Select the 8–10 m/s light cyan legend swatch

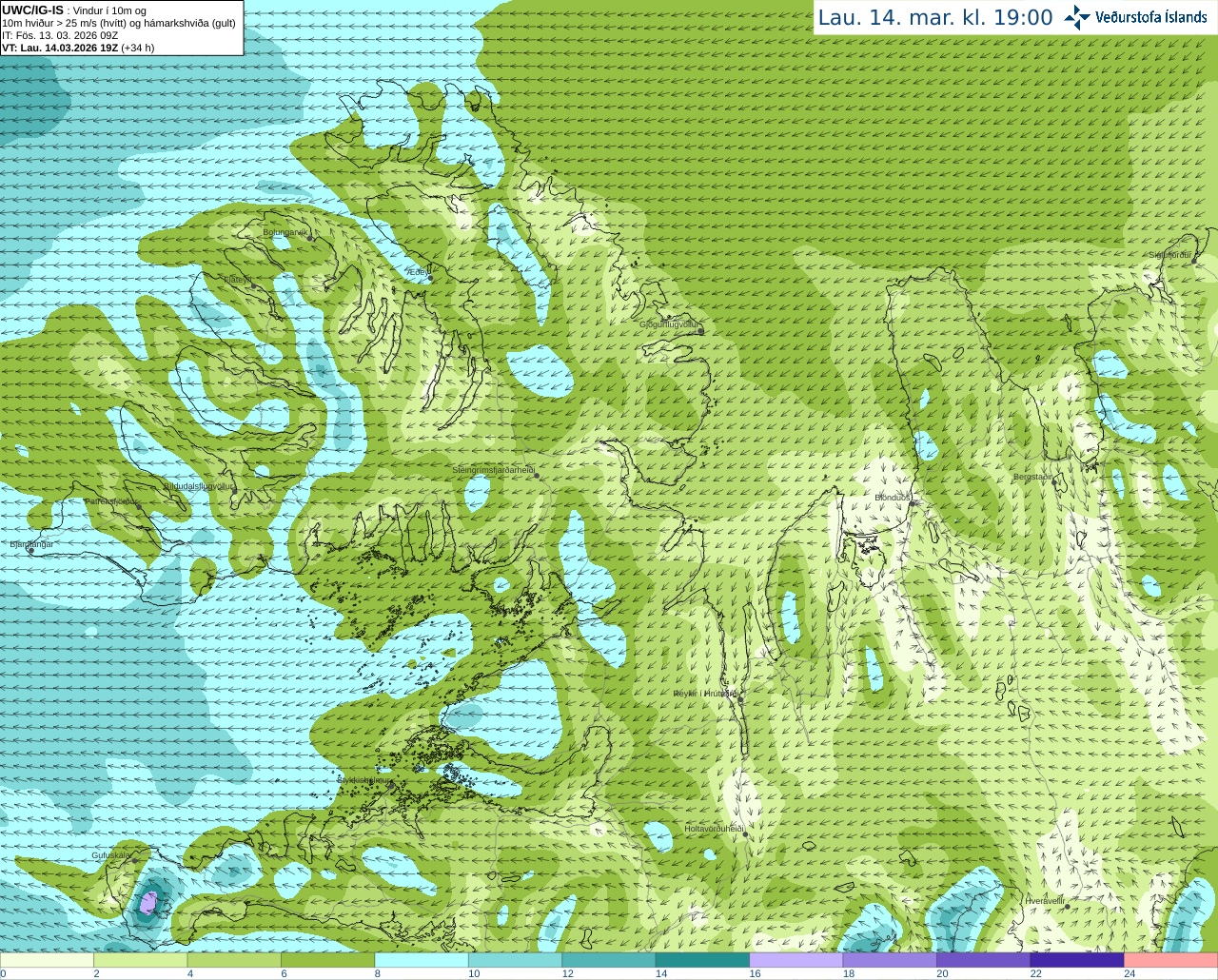[422, 960]
